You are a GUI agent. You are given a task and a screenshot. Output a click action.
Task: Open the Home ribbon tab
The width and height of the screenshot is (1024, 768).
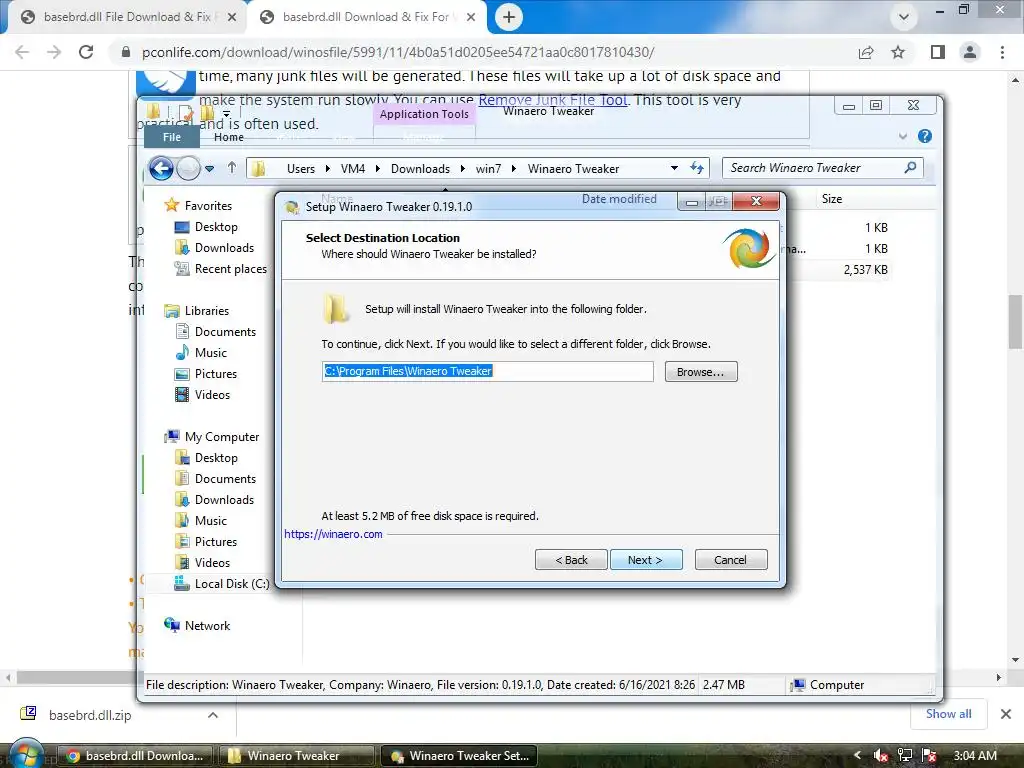(x=229, y=136)
